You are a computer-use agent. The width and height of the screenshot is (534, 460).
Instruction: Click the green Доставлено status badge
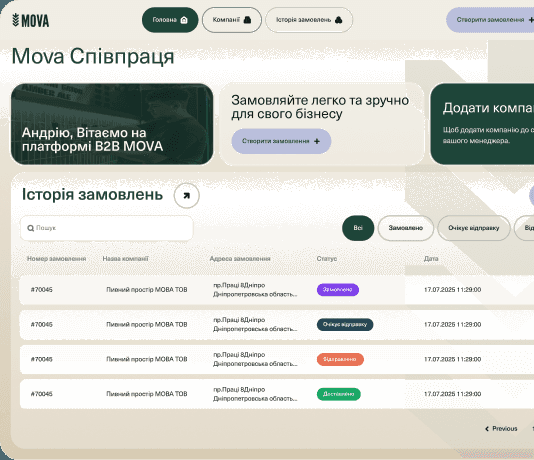coord(339,394)
